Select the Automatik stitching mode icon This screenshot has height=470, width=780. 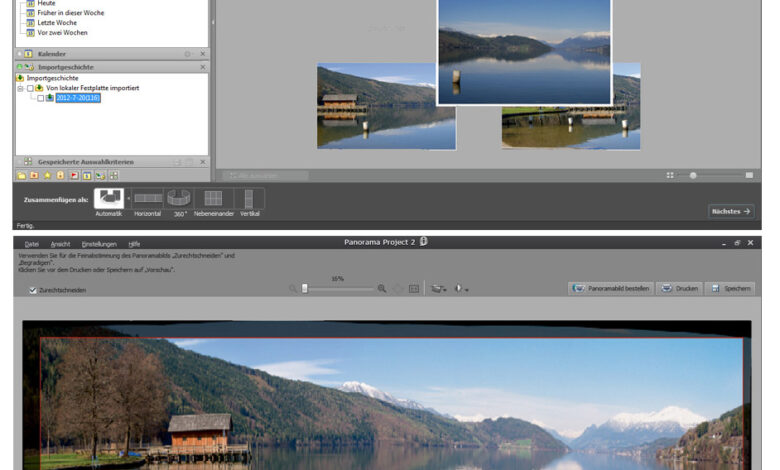(x=109, y=198)
